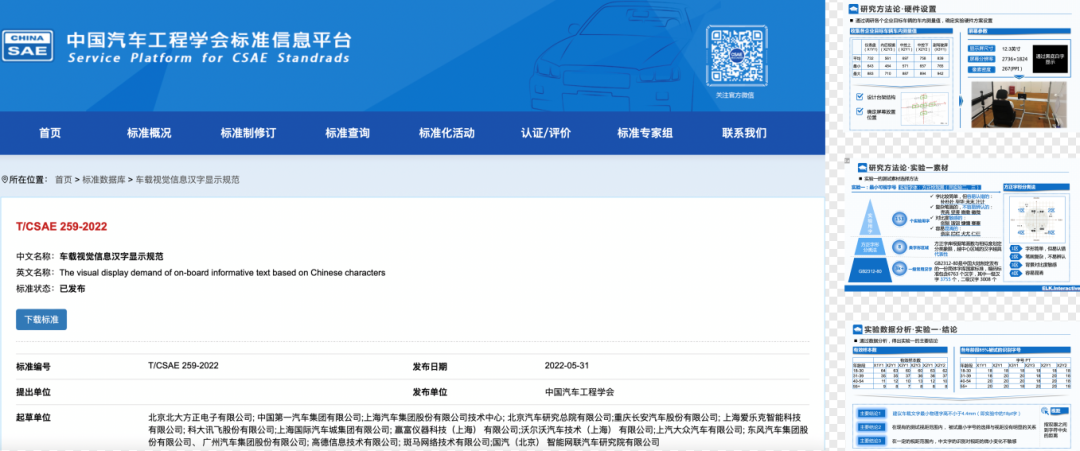The width and height of the screenshot is (1080, 451).
Task: Open the 标准概况 menu item
Action: [x=149, y=134]
